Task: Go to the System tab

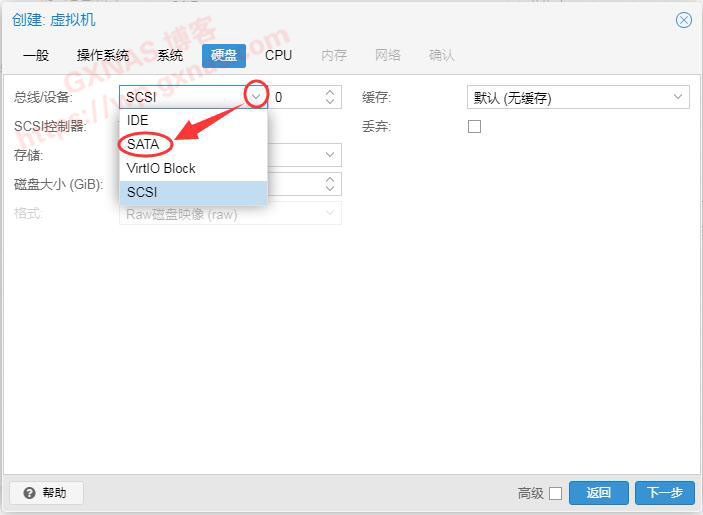Action: pyautogui.click(x=170, y=55)
